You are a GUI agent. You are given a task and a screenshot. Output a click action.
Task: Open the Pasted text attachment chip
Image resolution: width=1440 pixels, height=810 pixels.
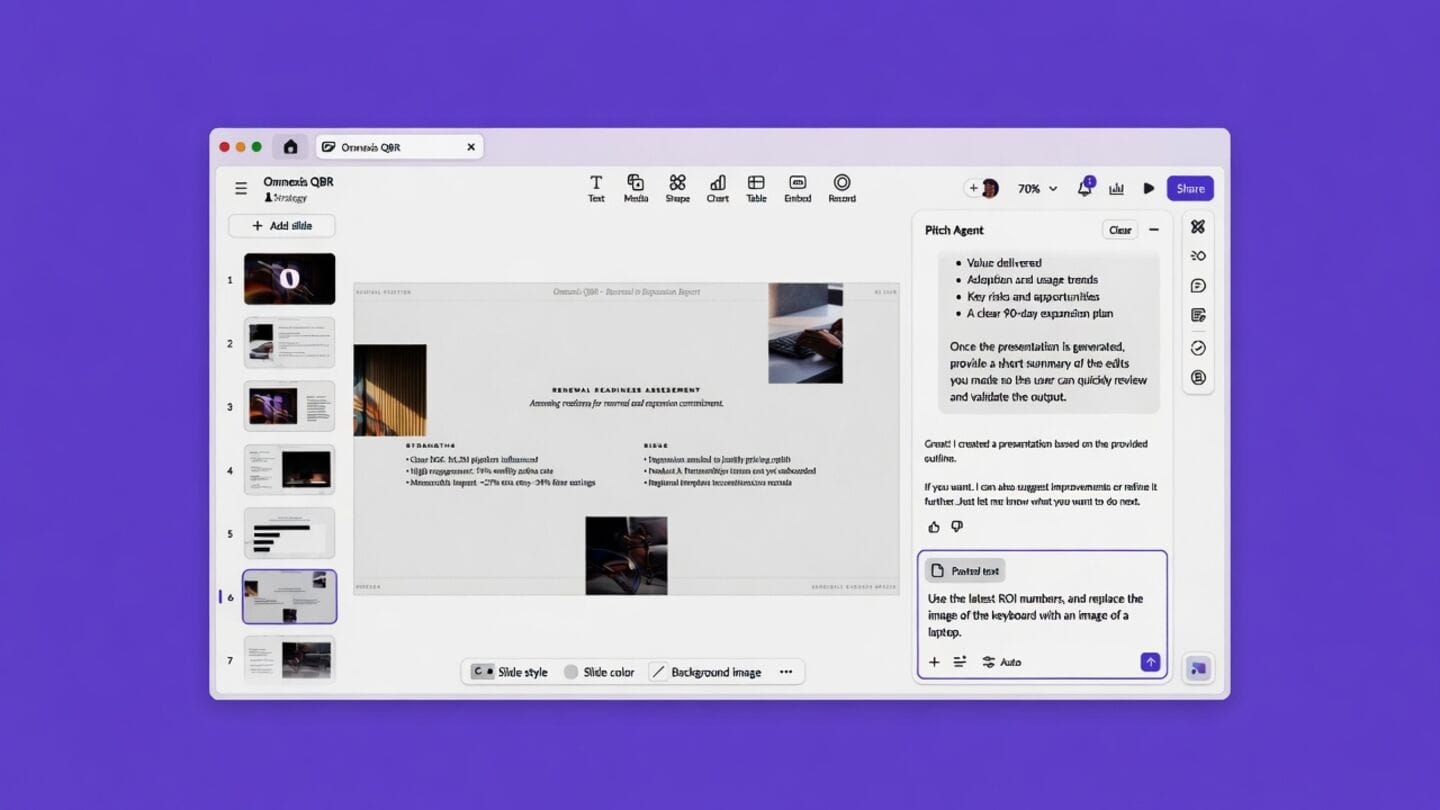965,571
